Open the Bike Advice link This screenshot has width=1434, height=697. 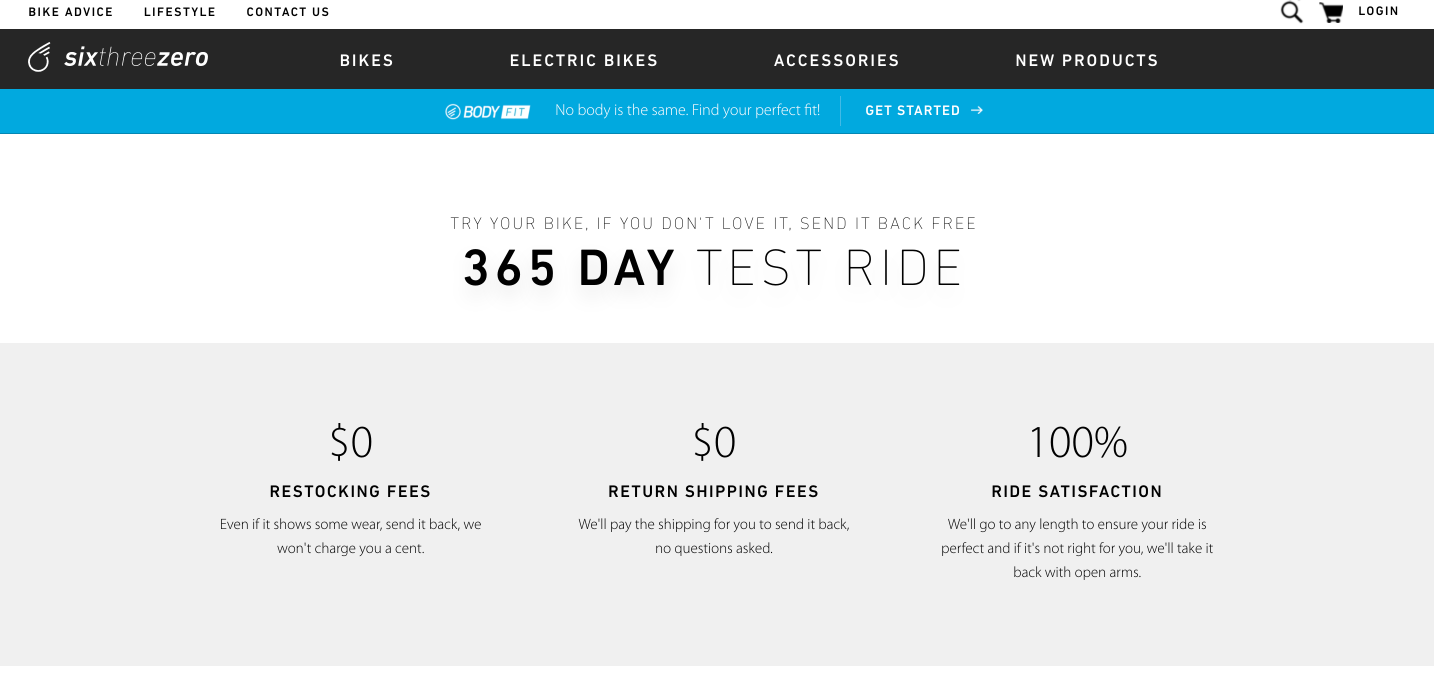point(71,12)
